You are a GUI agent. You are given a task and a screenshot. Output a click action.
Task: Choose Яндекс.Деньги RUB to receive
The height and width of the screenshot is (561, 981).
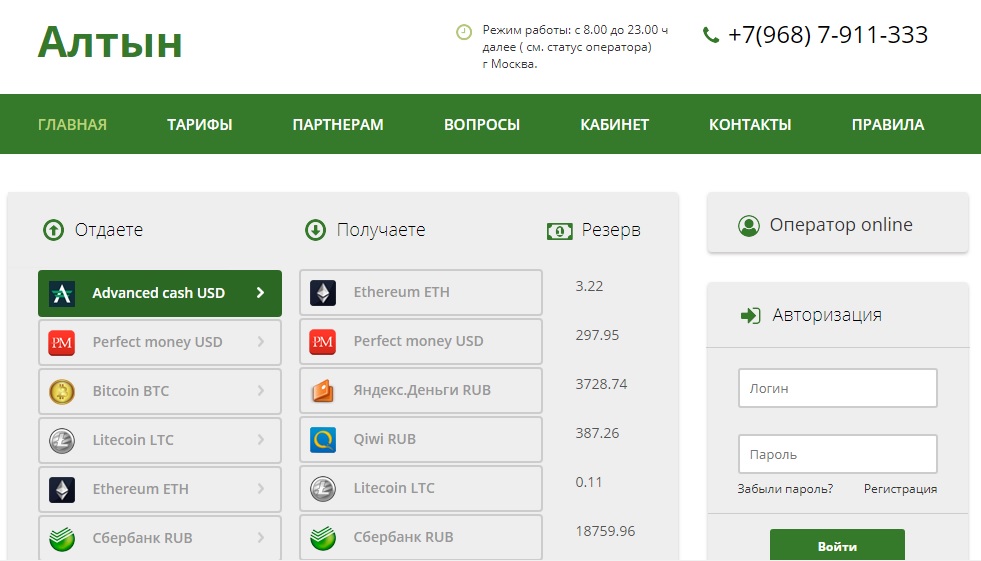point(420,390)
